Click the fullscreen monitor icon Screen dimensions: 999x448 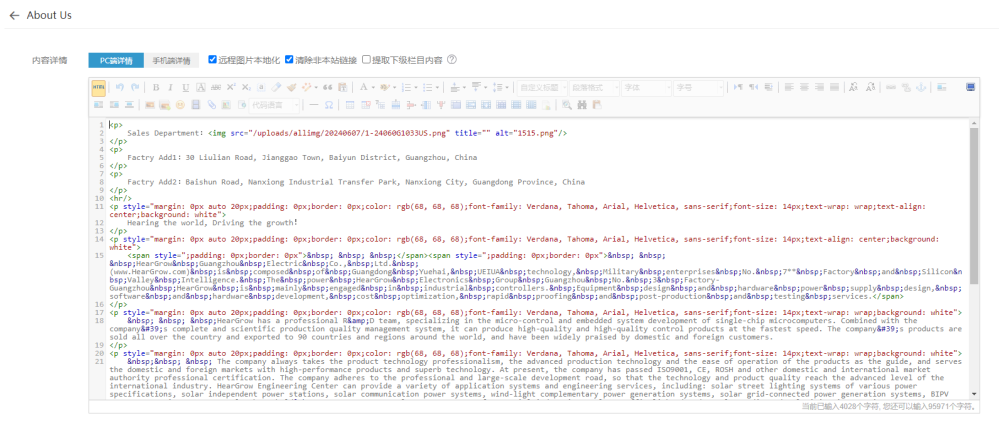point(970,87)
